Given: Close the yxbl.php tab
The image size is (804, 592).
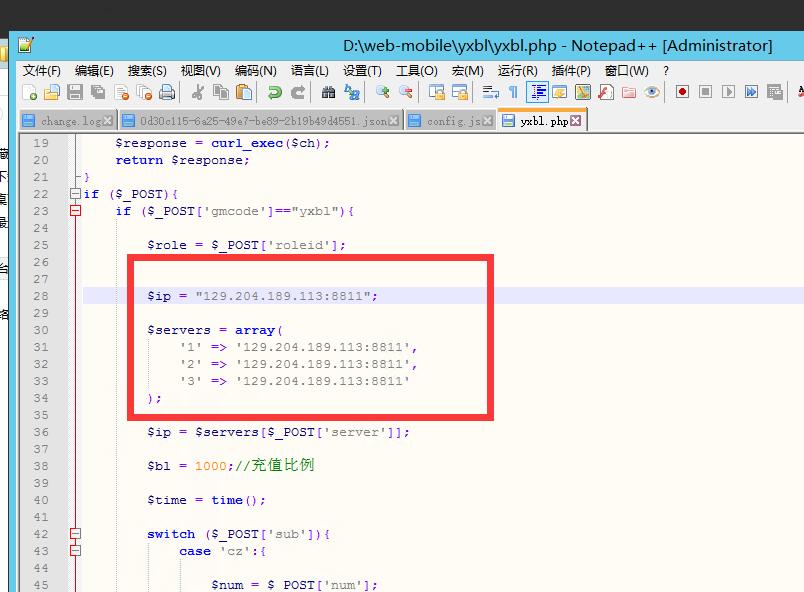Looking at the screenshot, I should 576,121.
